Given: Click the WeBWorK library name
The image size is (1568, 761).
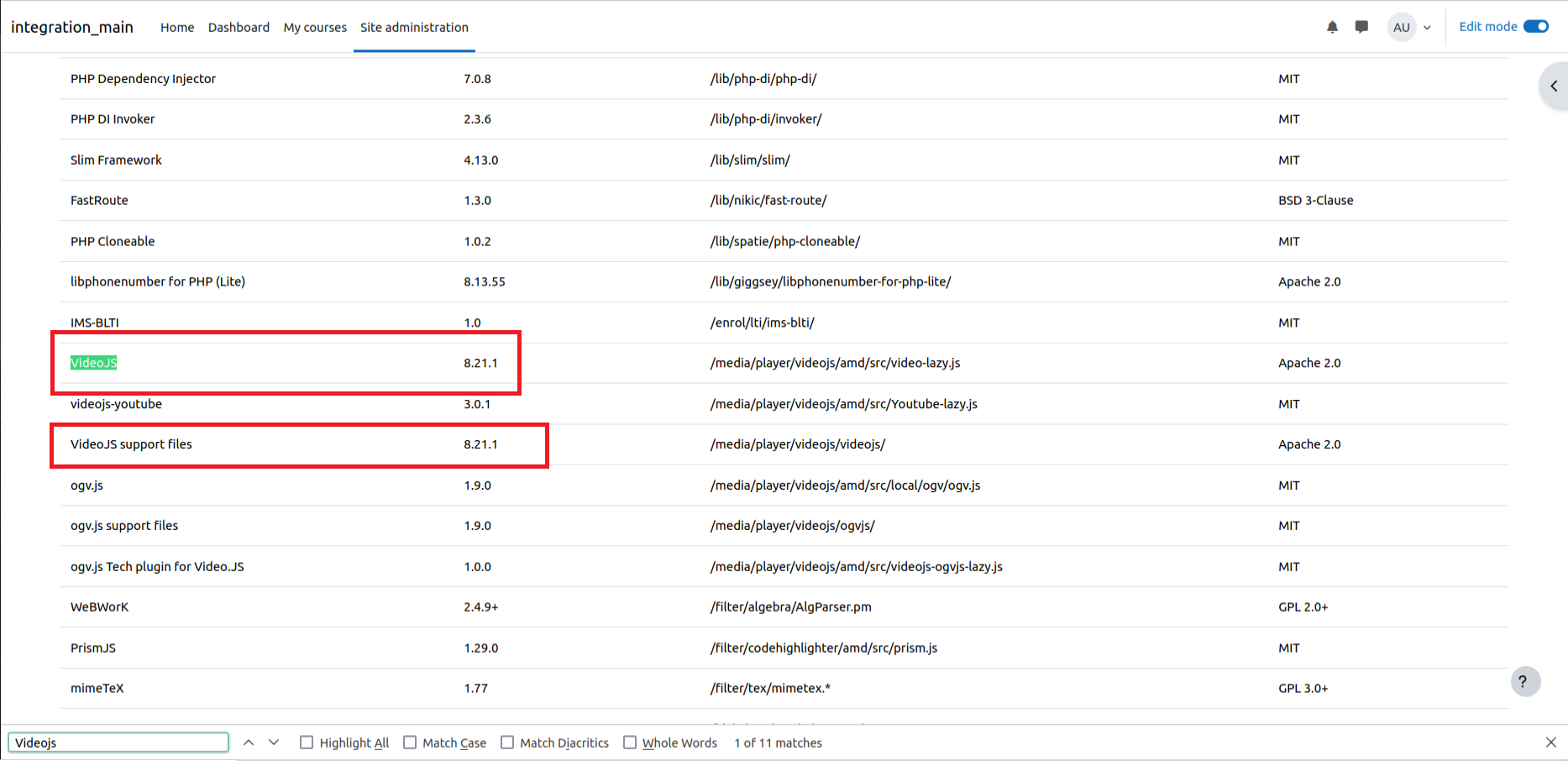Looking at the screenshot, I should point(99,607).
